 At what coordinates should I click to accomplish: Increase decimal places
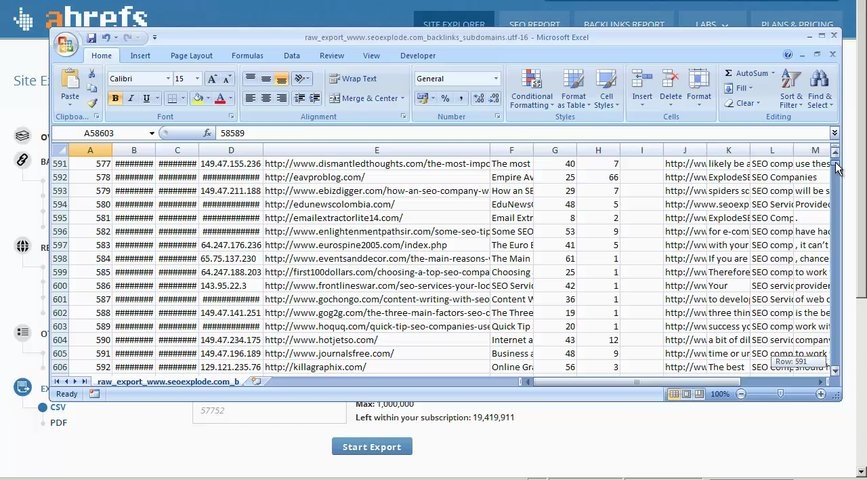click(x=479, y=98)
